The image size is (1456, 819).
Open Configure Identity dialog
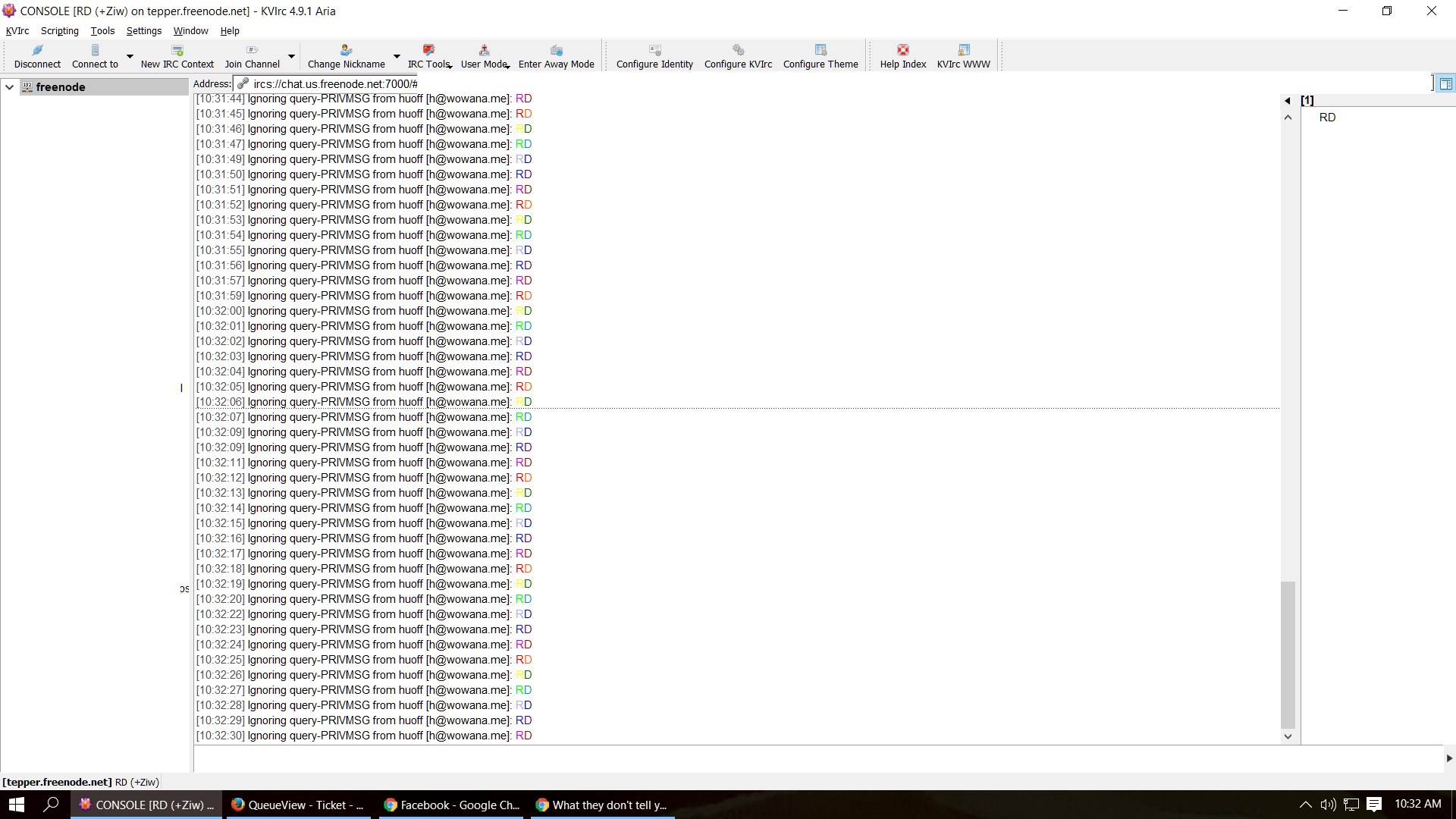pyautogui.click(x=654, y=56)
